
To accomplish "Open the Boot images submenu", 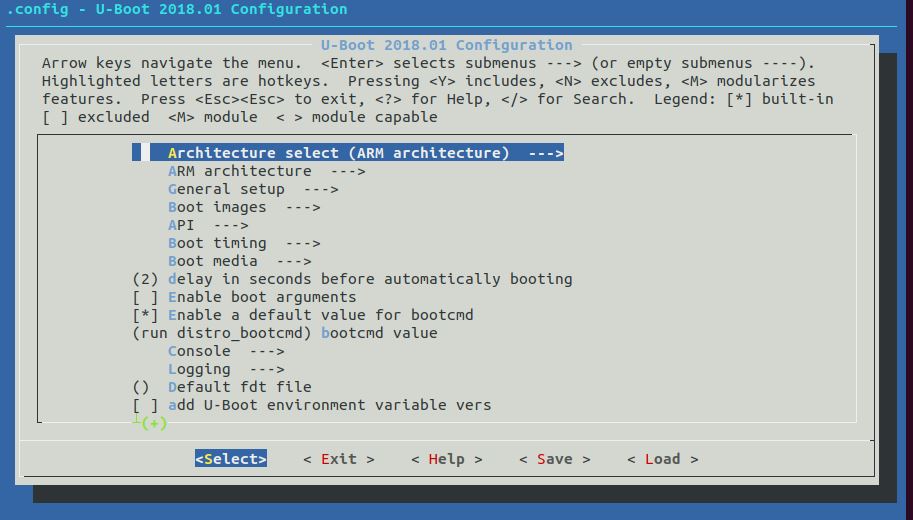I will click(x=244, y=207).
